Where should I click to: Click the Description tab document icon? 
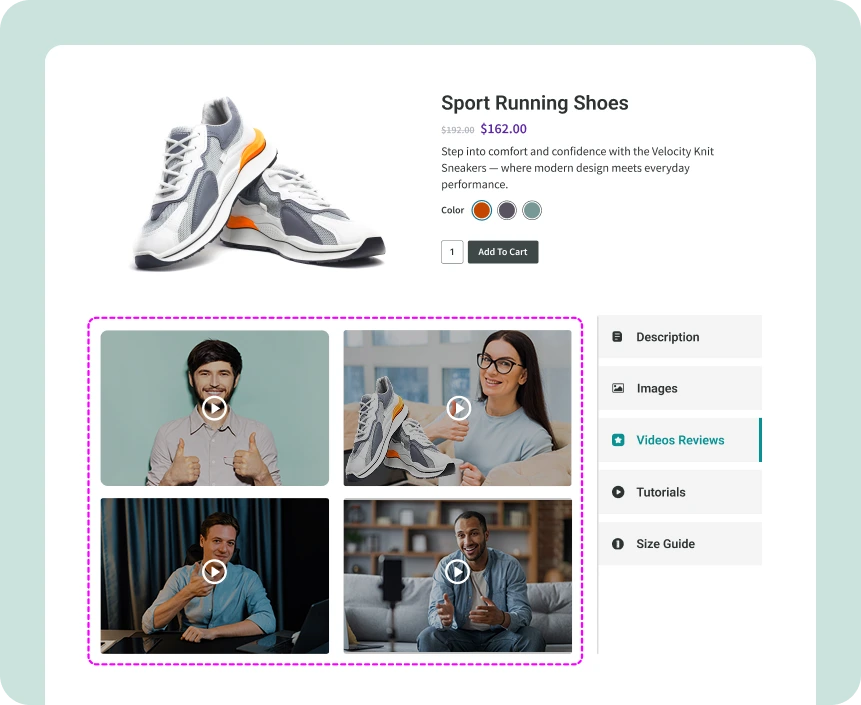(618, 337)
